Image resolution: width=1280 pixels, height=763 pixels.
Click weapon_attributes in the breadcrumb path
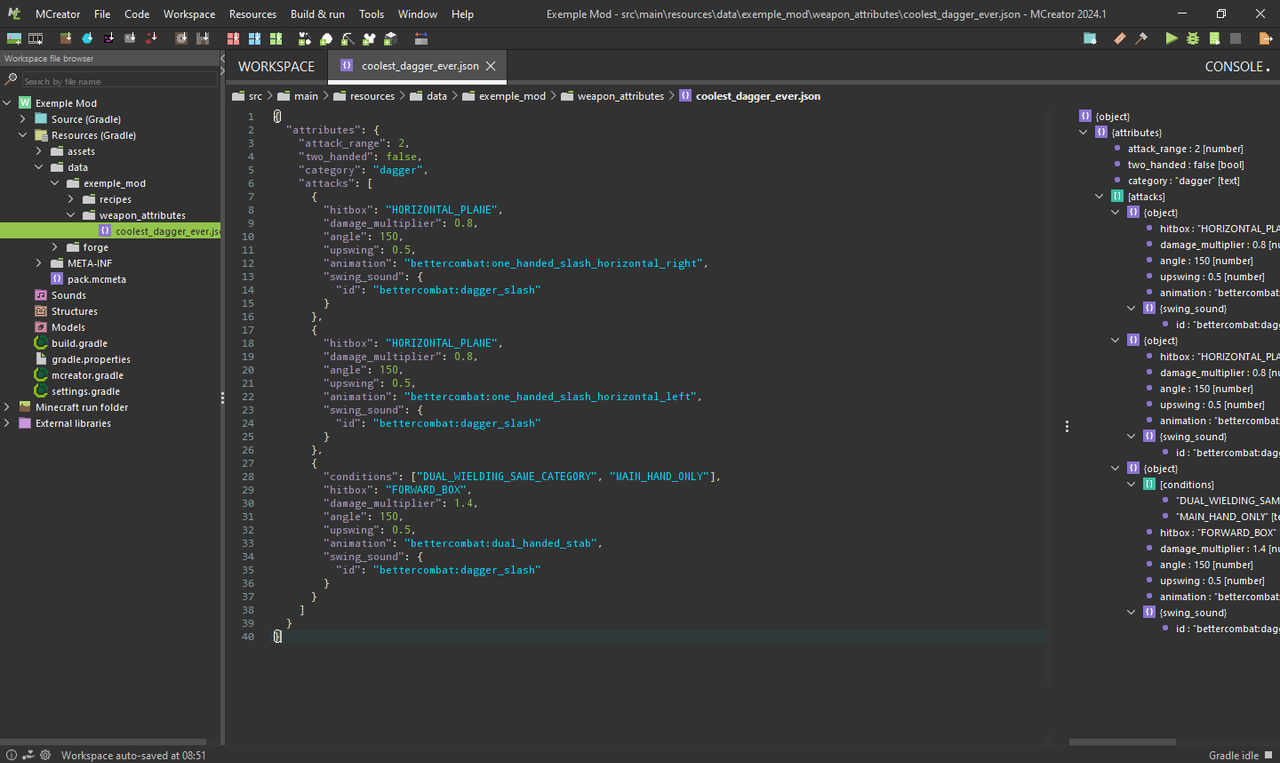point(620,96)
